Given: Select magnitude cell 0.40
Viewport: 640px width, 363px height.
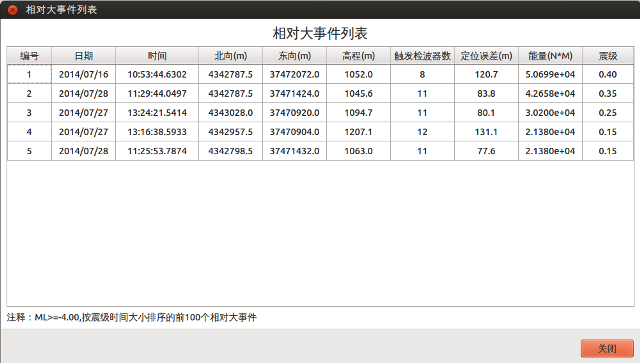Looking at the screenshot, I should pyautogui.click(x=608, y=74).
